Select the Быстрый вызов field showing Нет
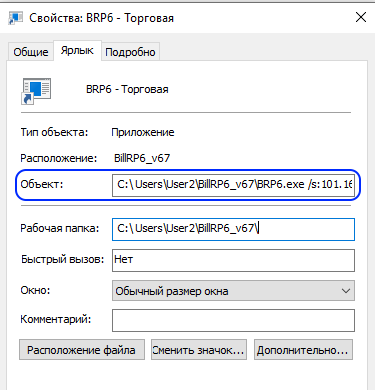The height and width of the screenshot is (390, 375). [x=233, y=260]
